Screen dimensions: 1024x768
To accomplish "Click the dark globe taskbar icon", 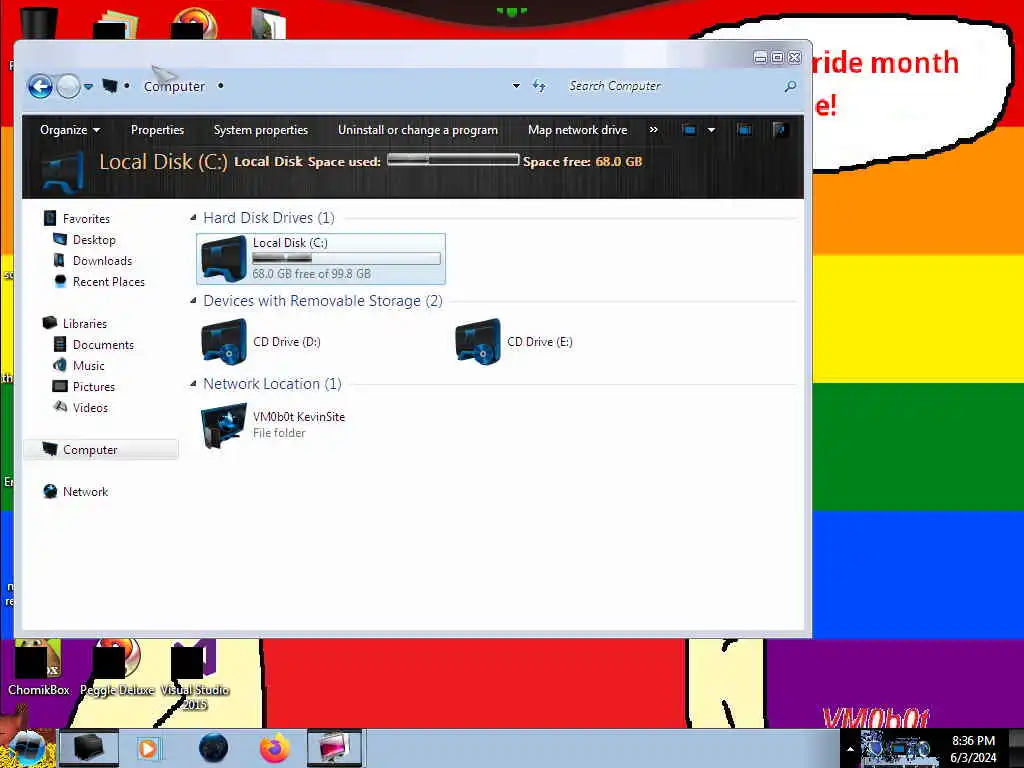I will coord(214,748).
